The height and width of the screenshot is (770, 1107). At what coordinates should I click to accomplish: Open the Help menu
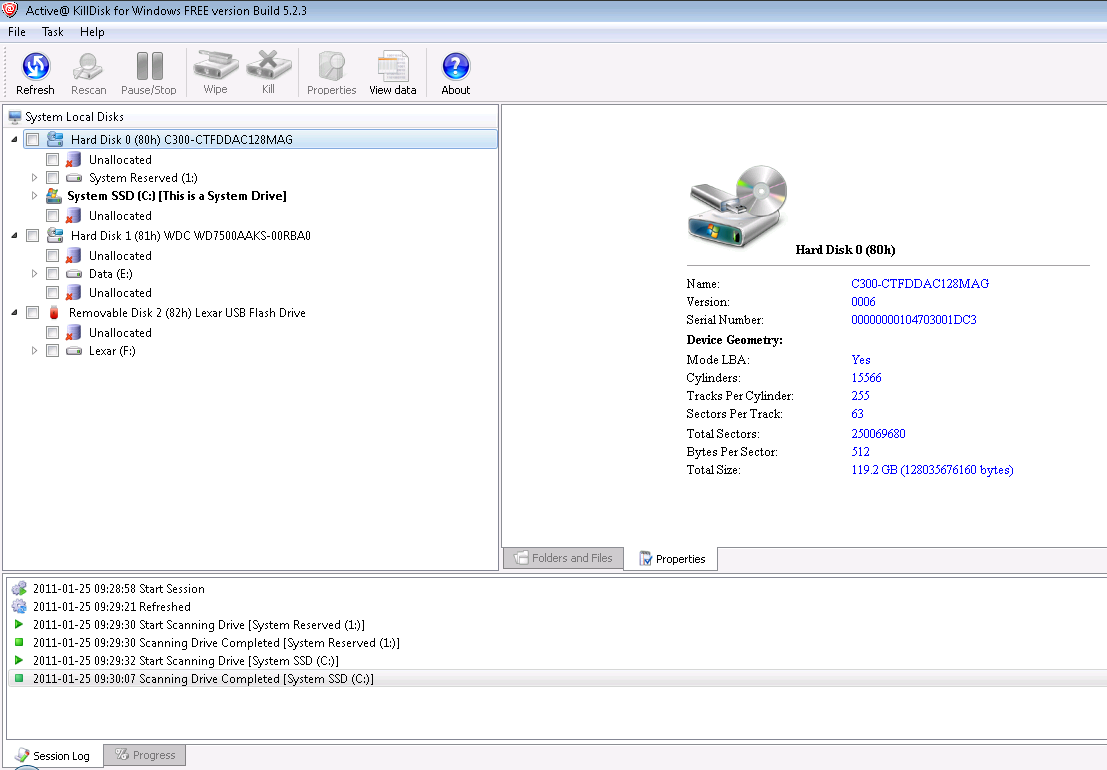pyautogui.click(x=92, y=32)
